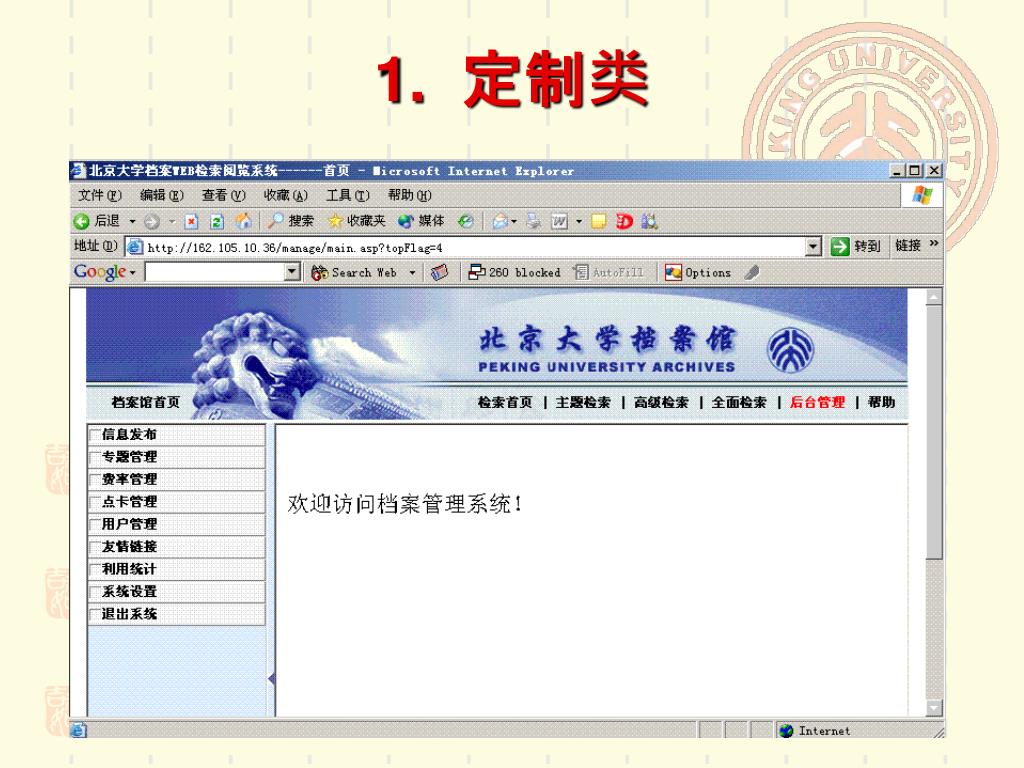Open the 收藏 menu
This screenshot has width=1024, height=768.
tap(285, 195)
